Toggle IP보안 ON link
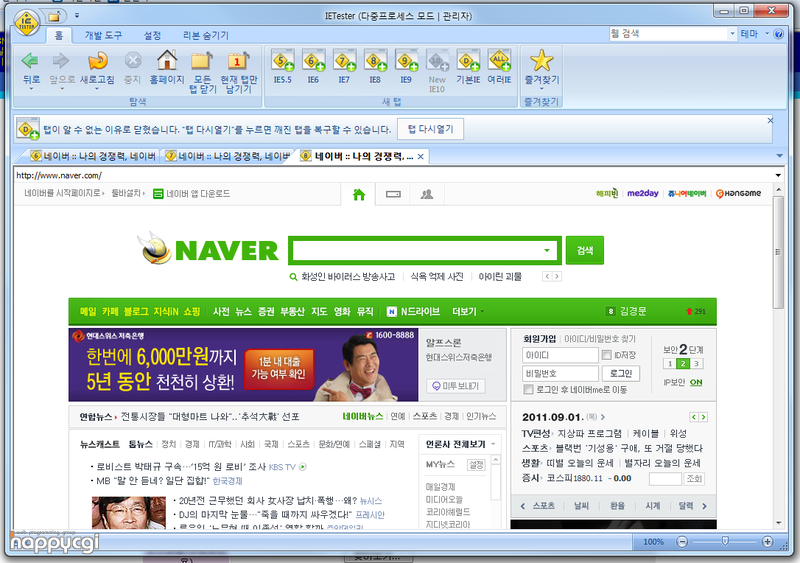This screenshot has height=563, width=800. point(696,382)
